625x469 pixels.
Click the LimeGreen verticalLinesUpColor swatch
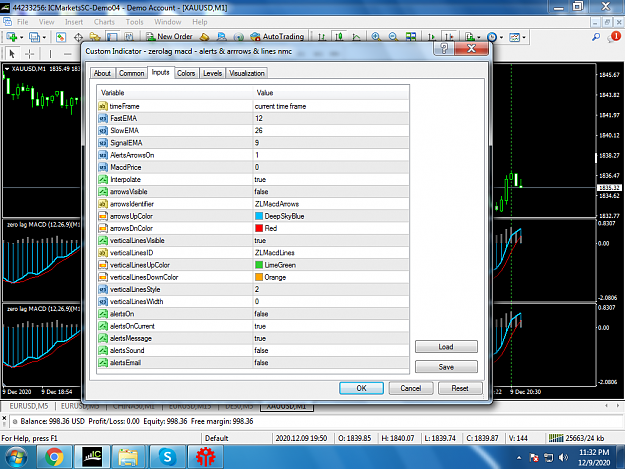259,265
